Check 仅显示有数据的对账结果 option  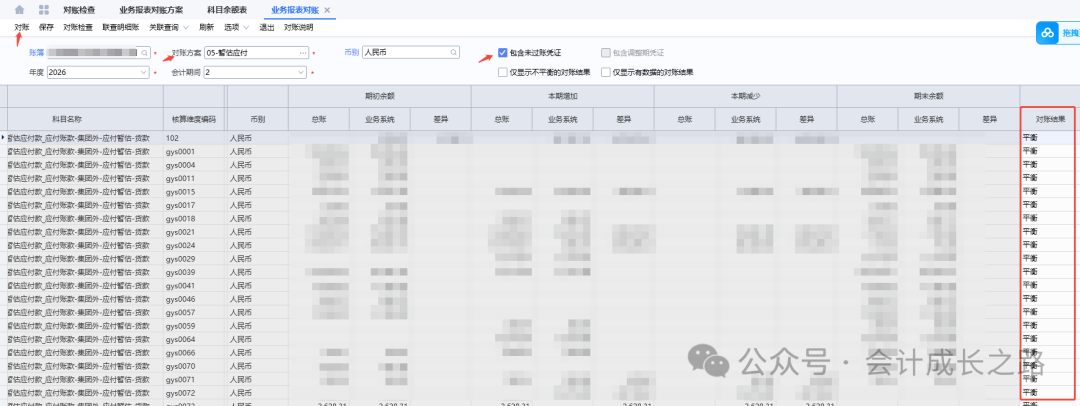click(x=606, y=72)
